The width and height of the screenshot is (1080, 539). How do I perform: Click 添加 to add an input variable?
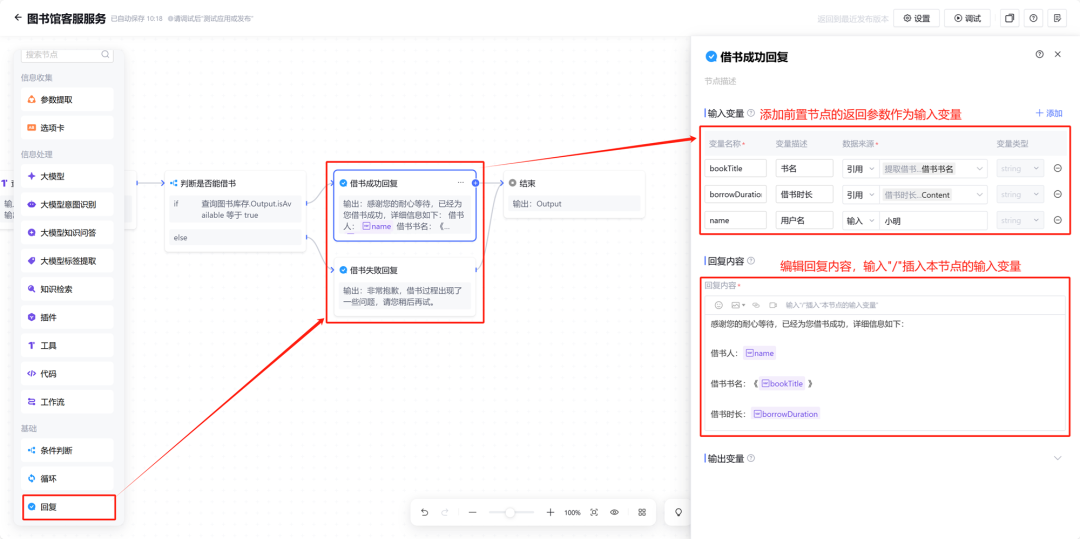[x=1049, y=114]
